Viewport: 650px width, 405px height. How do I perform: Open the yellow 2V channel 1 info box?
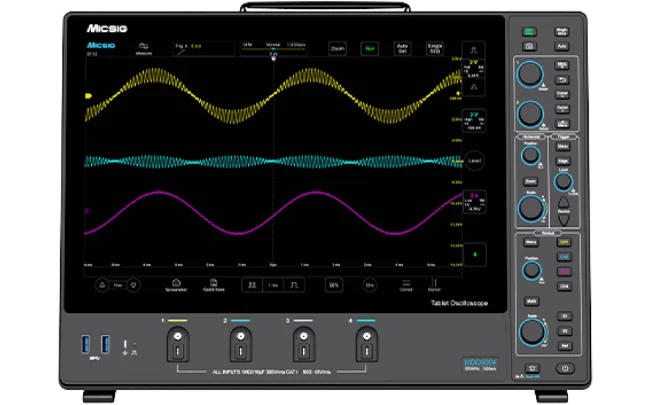tap(474, 69)
